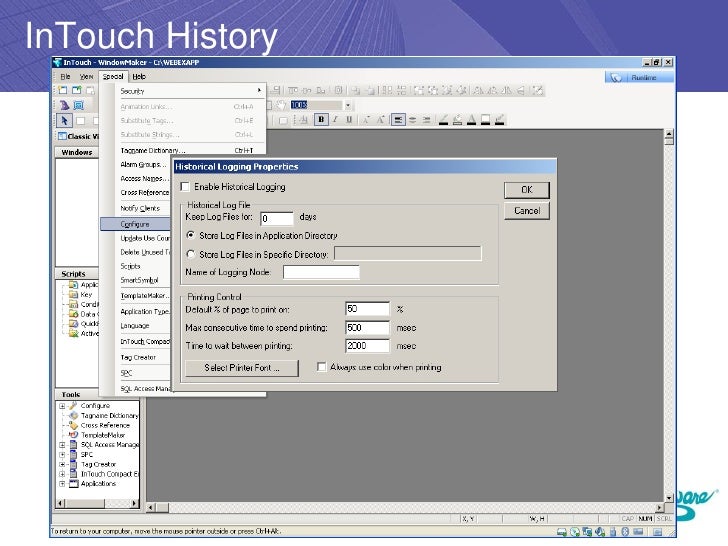Expand the Tag Creator tree node
The image size is (728, 546).
(x=62, y=464)
